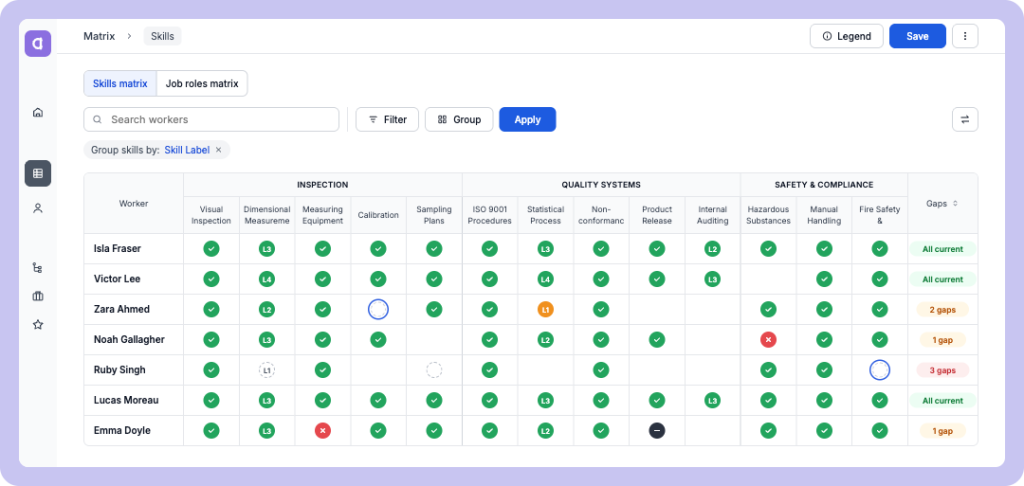Click Ruby Singh's 3 gaps badge

point(942,370)
